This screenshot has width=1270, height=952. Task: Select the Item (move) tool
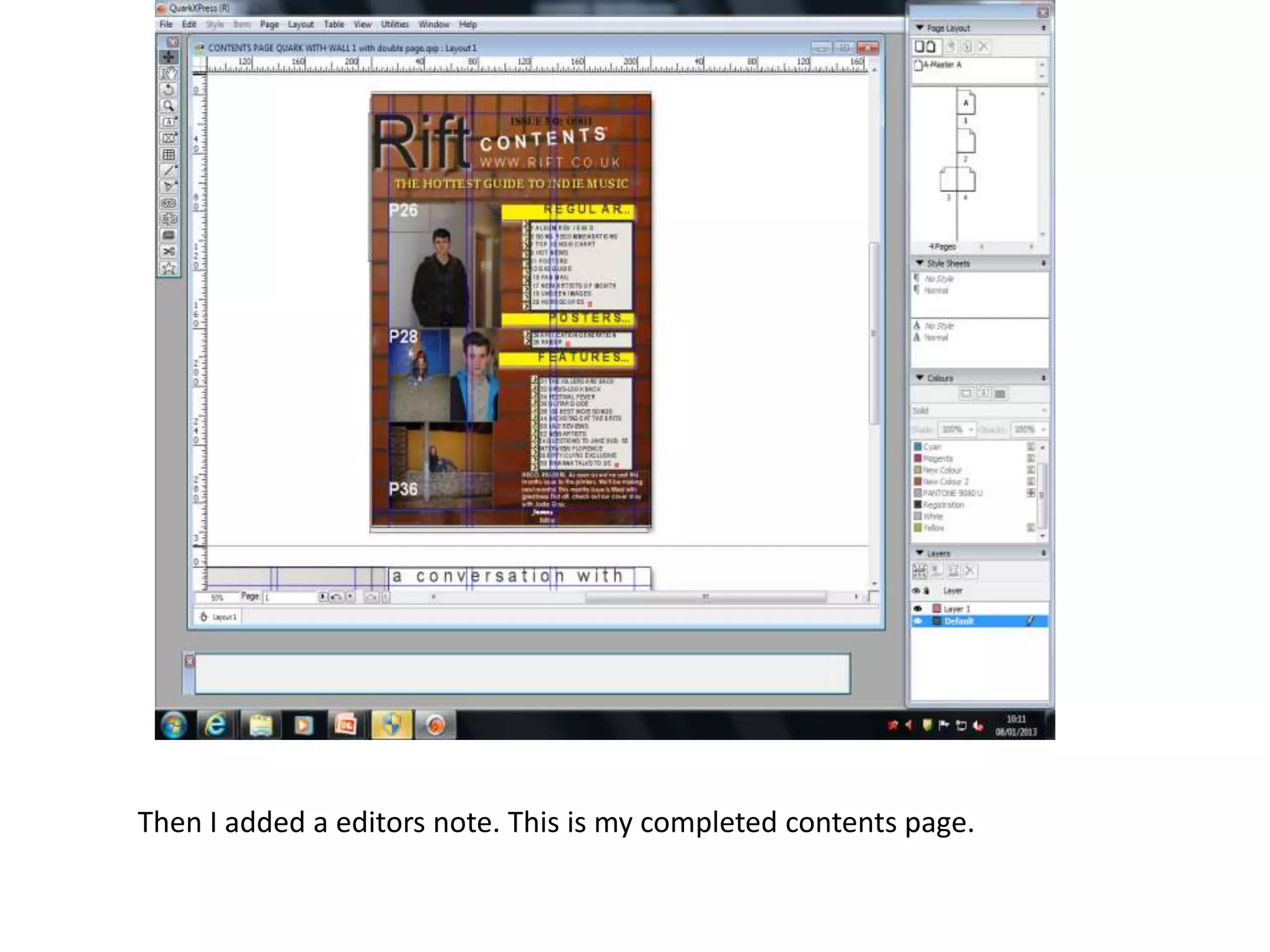pos(168,58)
